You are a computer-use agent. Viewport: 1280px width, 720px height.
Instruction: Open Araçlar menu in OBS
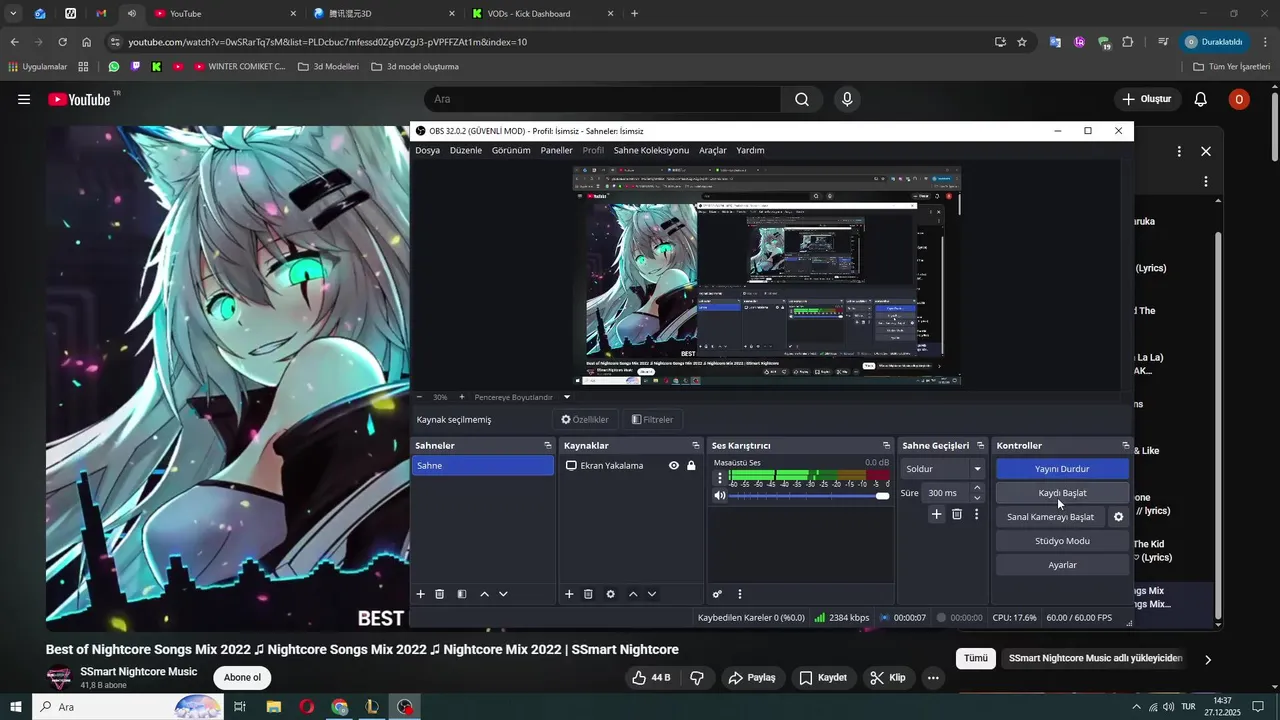[713, 150]
